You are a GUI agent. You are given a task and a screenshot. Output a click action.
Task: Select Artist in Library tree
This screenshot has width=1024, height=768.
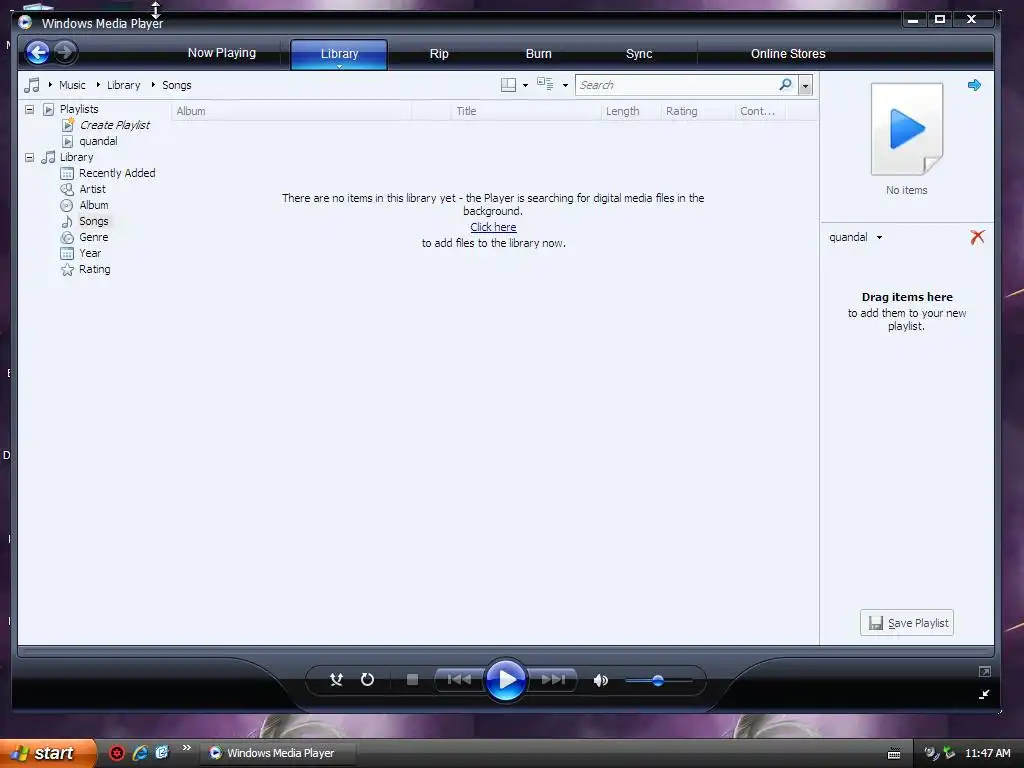(x=92, y=189)
